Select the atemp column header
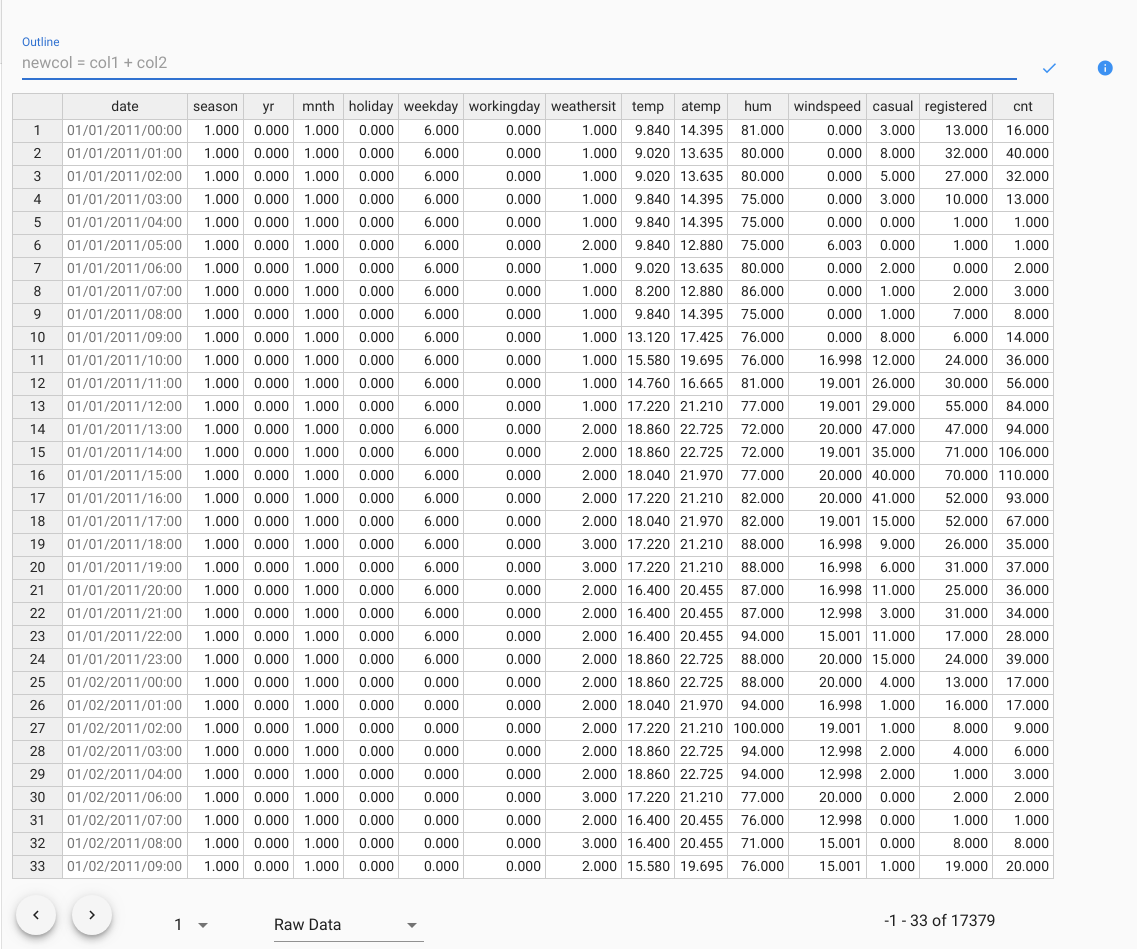The height and width of the screenshot is (949, 1137). 701,107
